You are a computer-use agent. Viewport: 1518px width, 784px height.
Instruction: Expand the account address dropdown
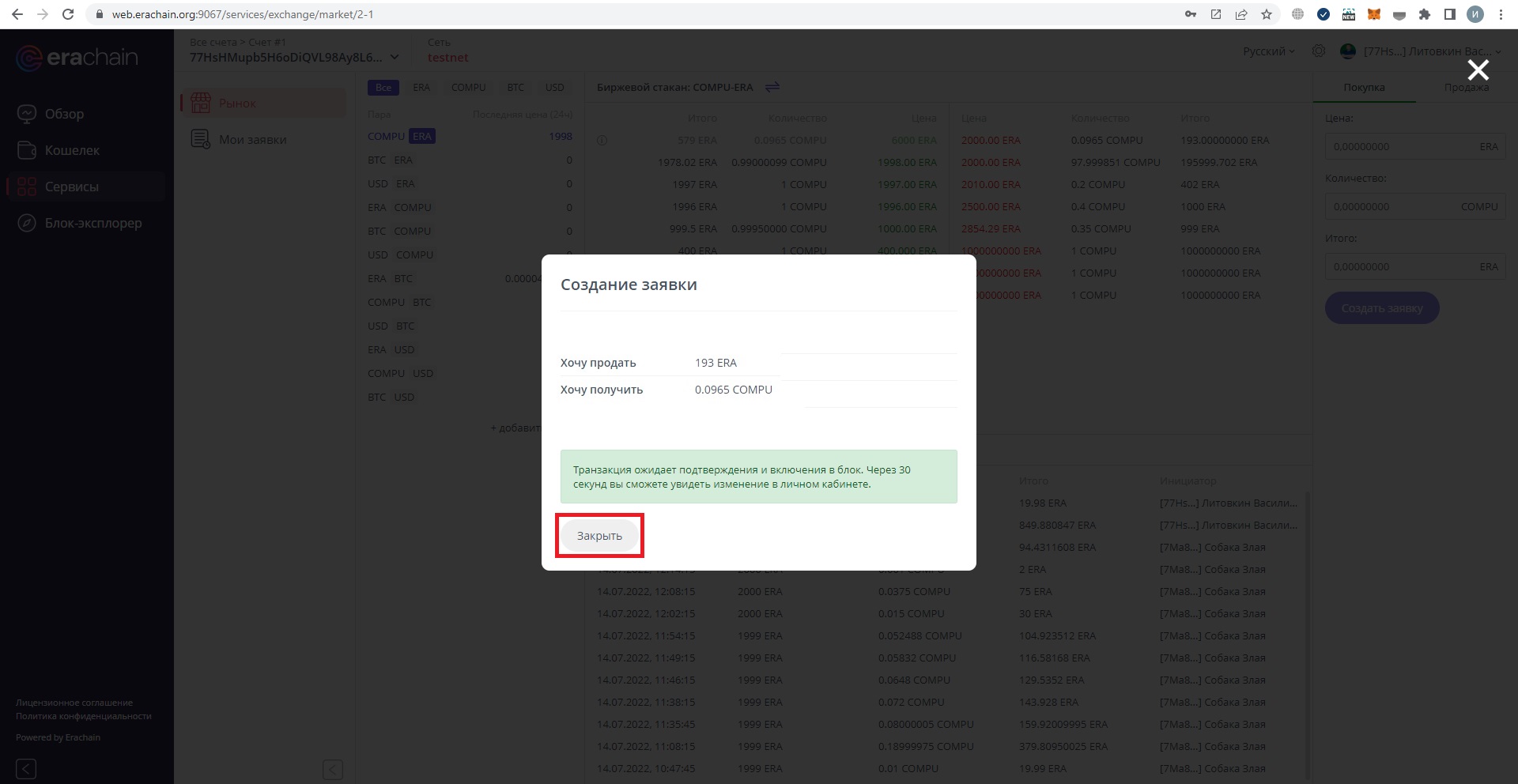[395, 57]
